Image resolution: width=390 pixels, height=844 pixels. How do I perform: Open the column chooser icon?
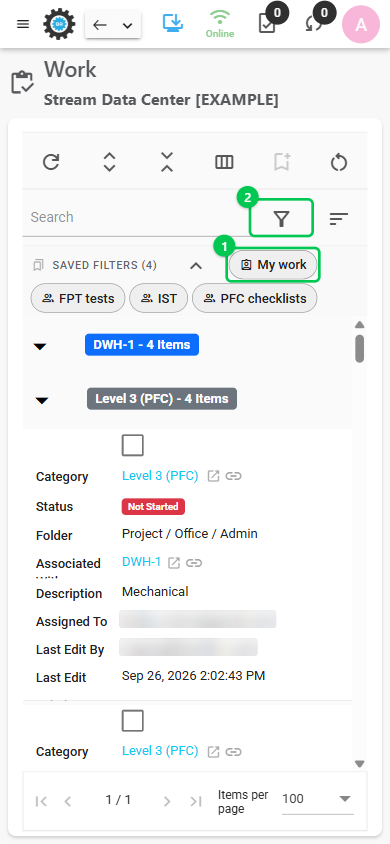(x=224, y=162)
